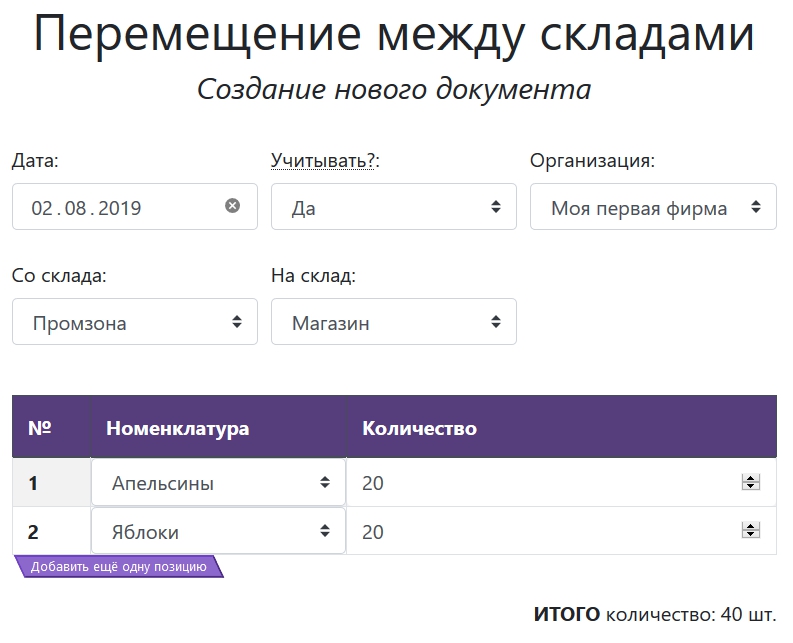This screenshot has width=793, height=643.
Task: Increase quantity for Яблоки row
Action: point(750,527)
